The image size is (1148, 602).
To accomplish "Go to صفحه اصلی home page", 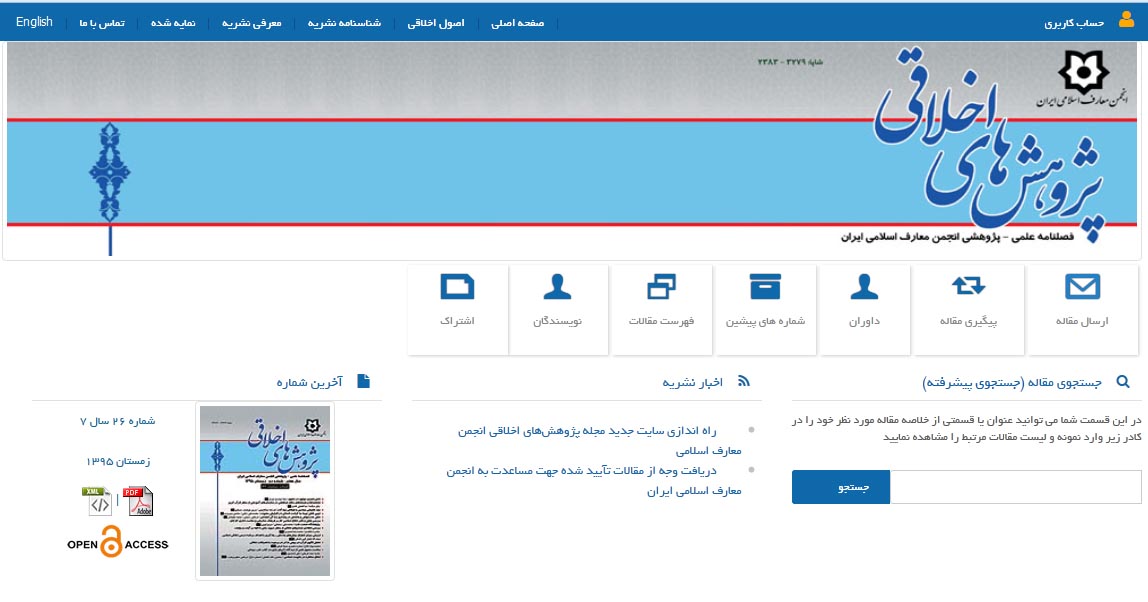I will coord(517,23).
